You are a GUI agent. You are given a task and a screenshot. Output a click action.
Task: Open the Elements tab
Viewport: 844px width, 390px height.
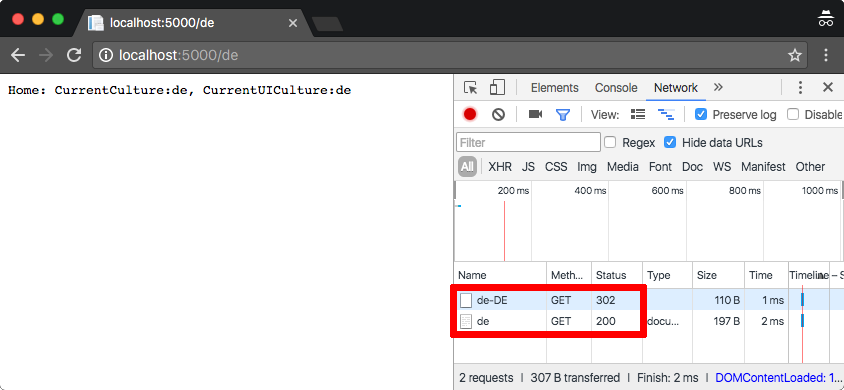click(x=554, y=88)
